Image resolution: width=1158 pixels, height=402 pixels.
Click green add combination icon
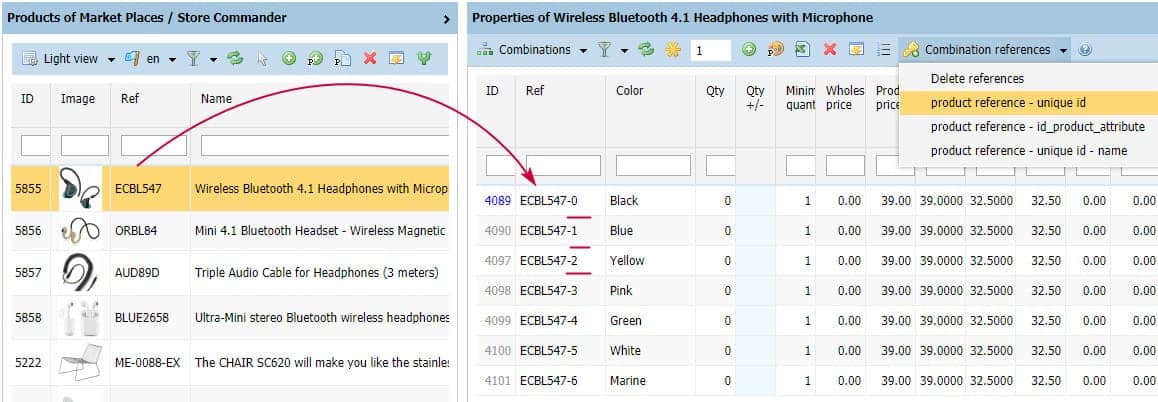[x=749, y=50]
